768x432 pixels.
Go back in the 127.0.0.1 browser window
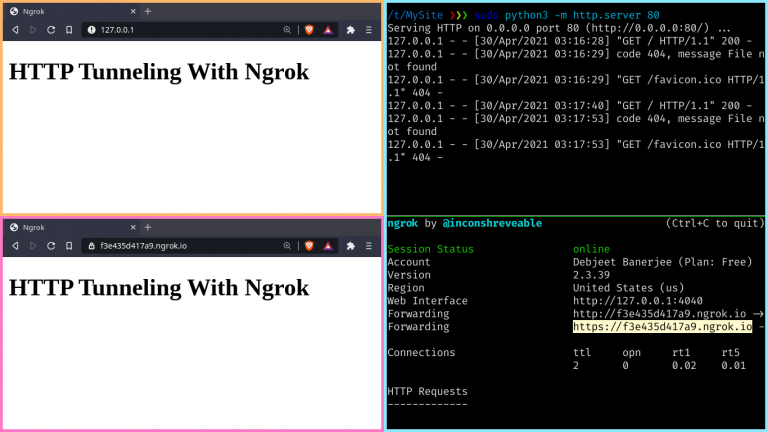(15, 30)
